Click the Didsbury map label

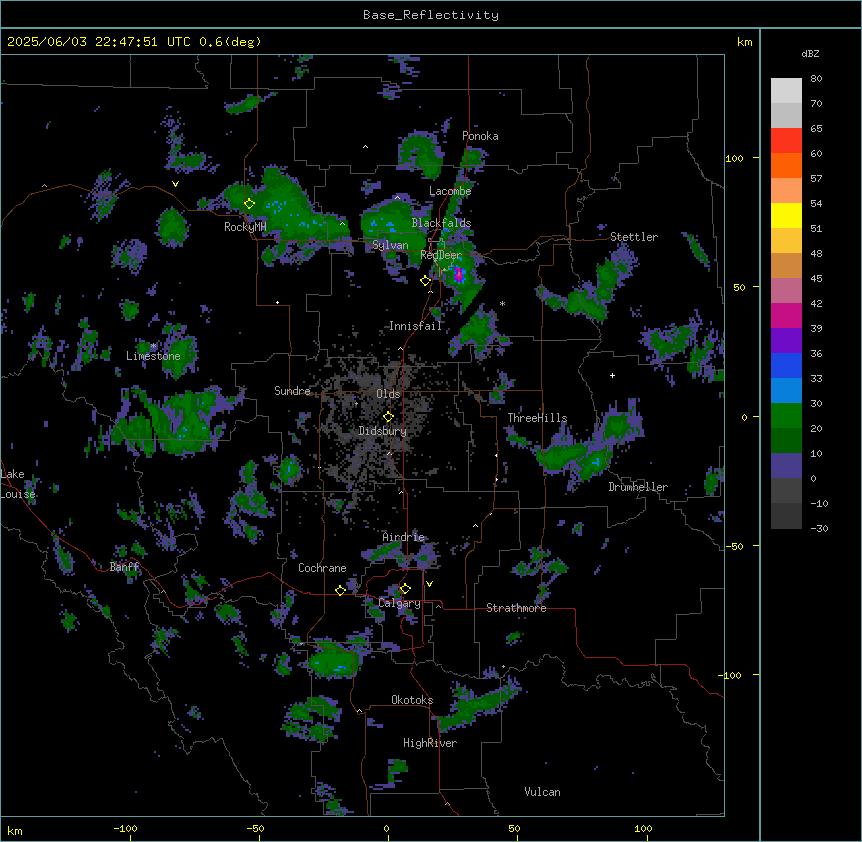tap(383, 431)
